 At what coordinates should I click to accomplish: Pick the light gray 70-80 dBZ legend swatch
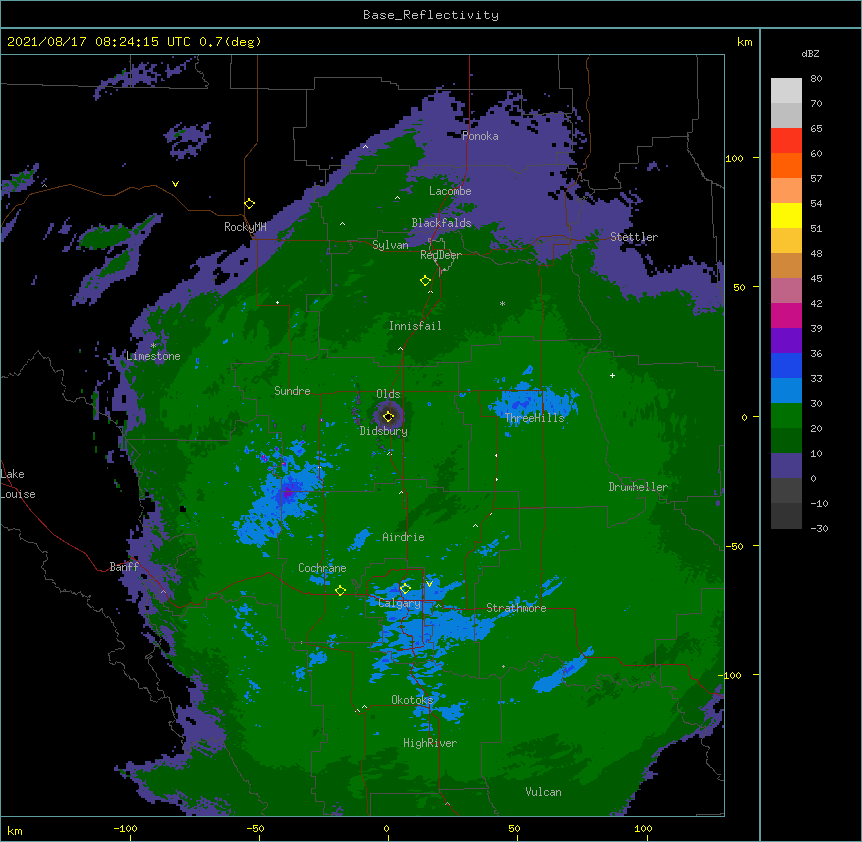786,91
